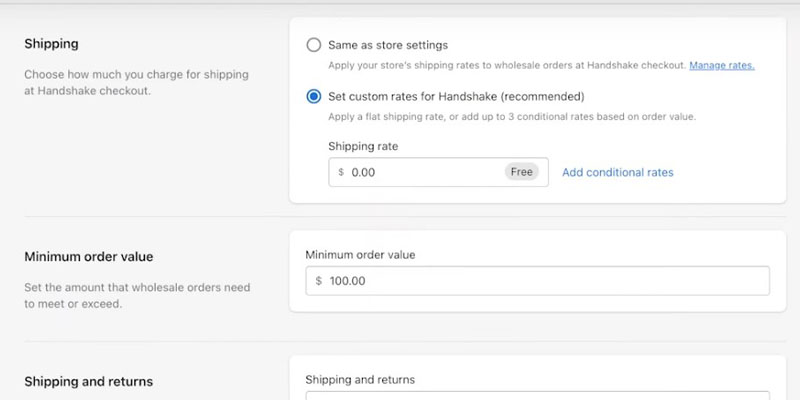Click the "Shipping rate" field label

(x=363, y=146)
